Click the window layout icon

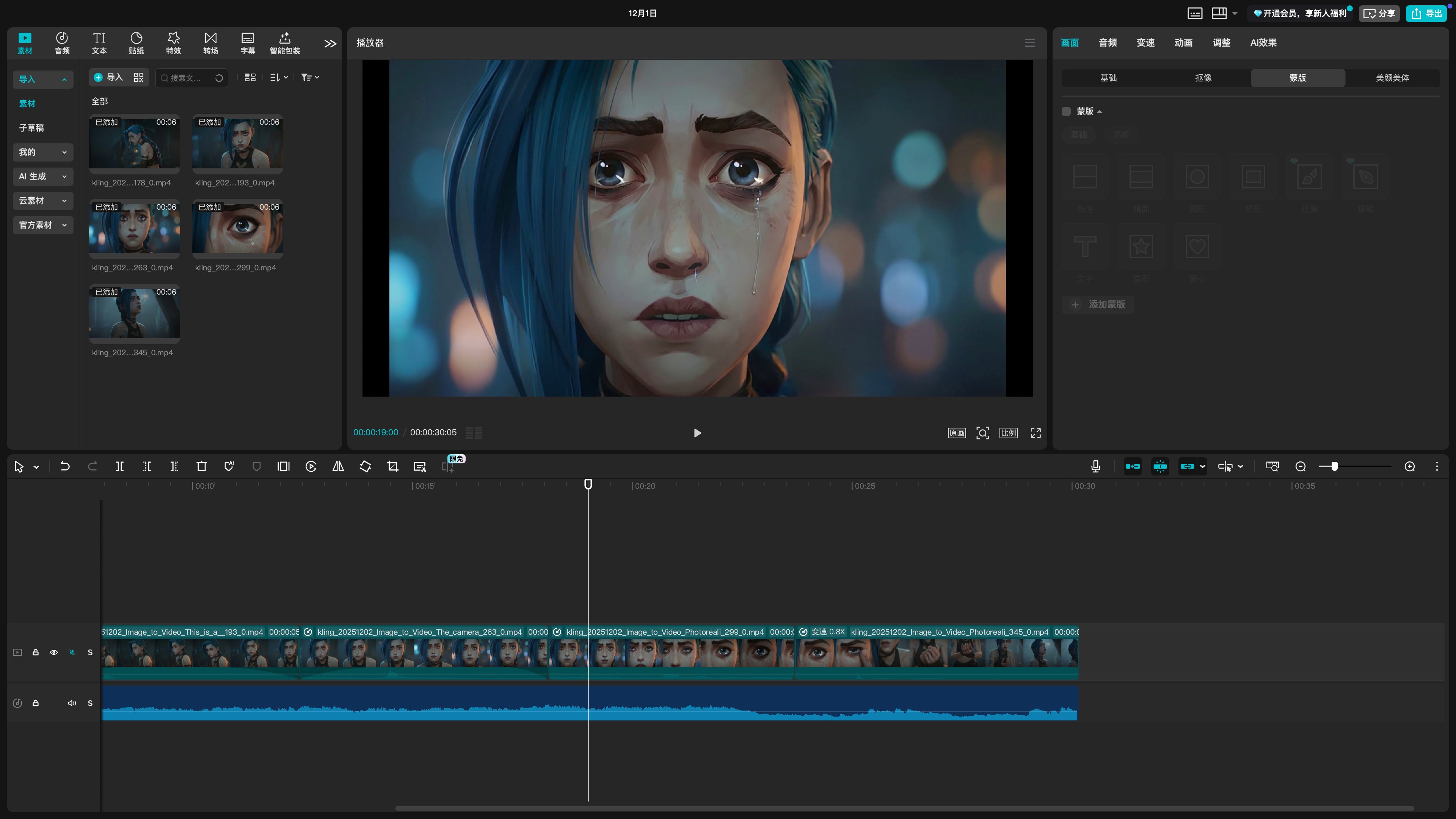click(1219, 13)
